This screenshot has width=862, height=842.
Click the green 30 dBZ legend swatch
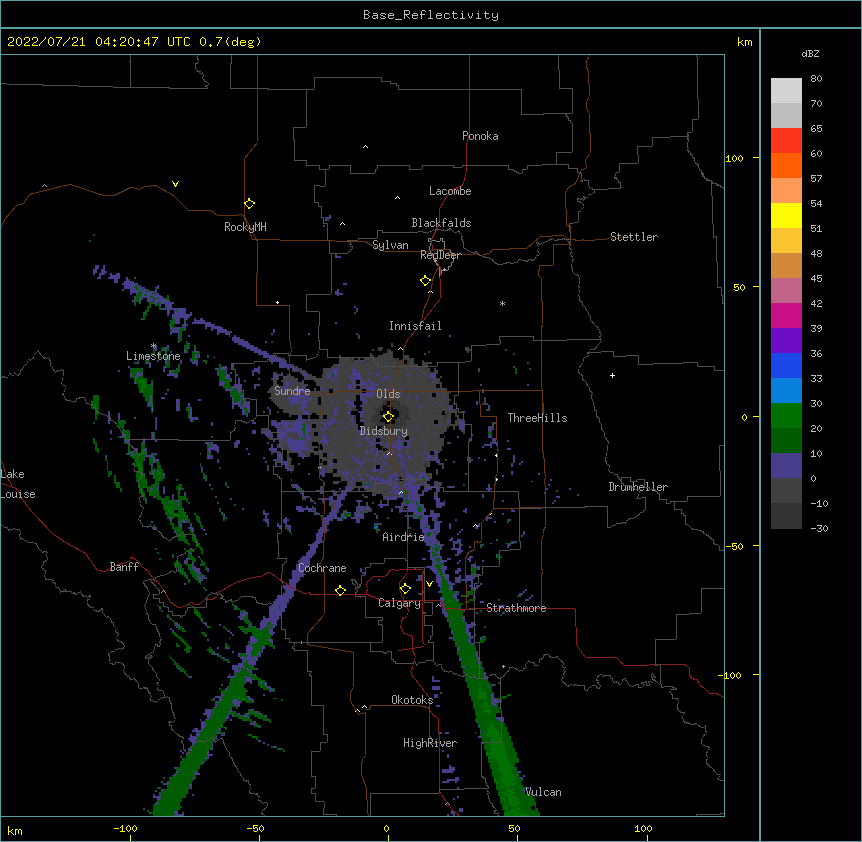point(786,416)
